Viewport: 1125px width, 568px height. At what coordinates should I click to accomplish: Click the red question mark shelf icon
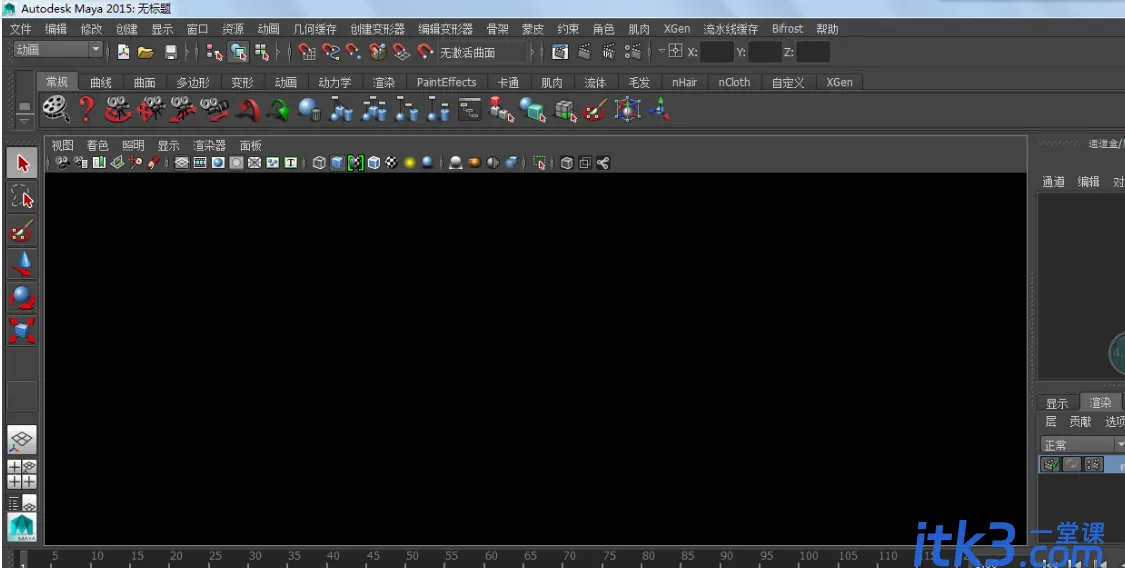86,109
